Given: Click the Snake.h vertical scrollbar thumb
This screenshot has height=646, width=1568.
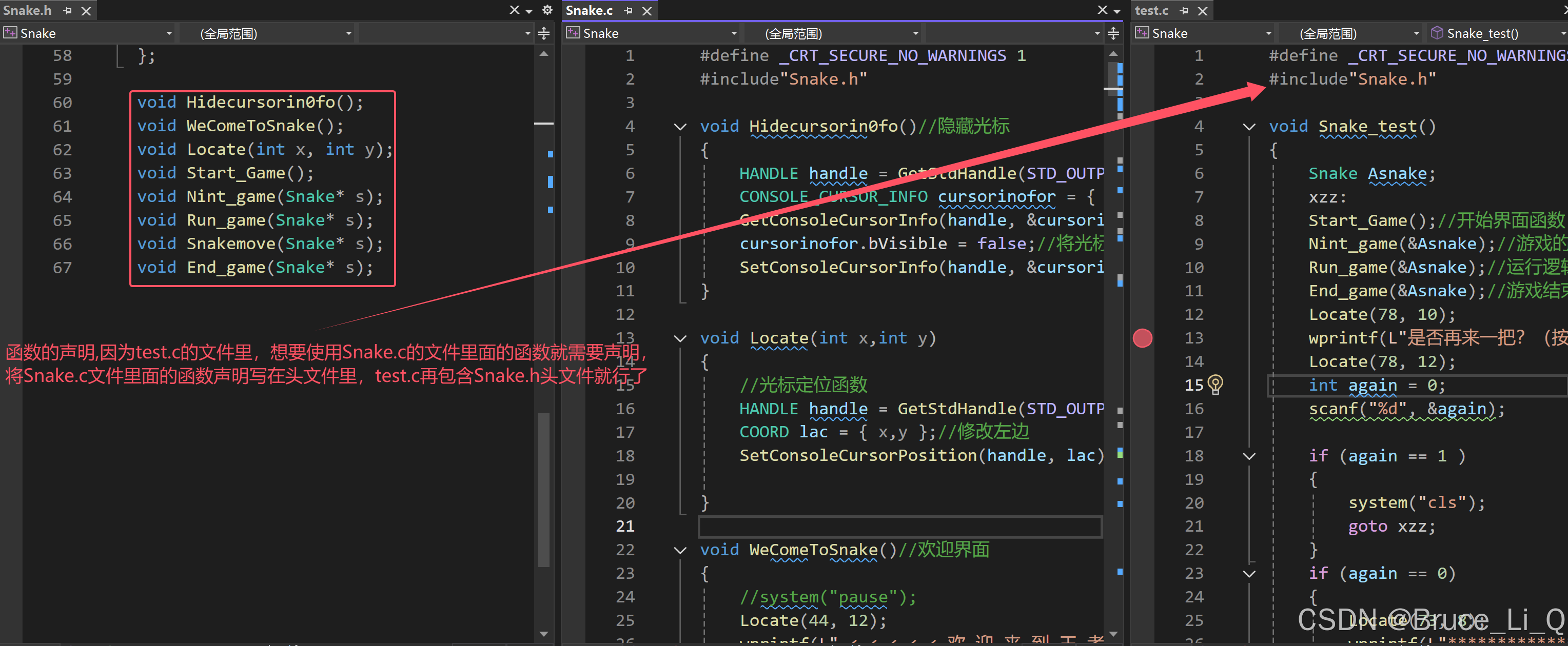Looking at the screenshot, I should [544, 490].
